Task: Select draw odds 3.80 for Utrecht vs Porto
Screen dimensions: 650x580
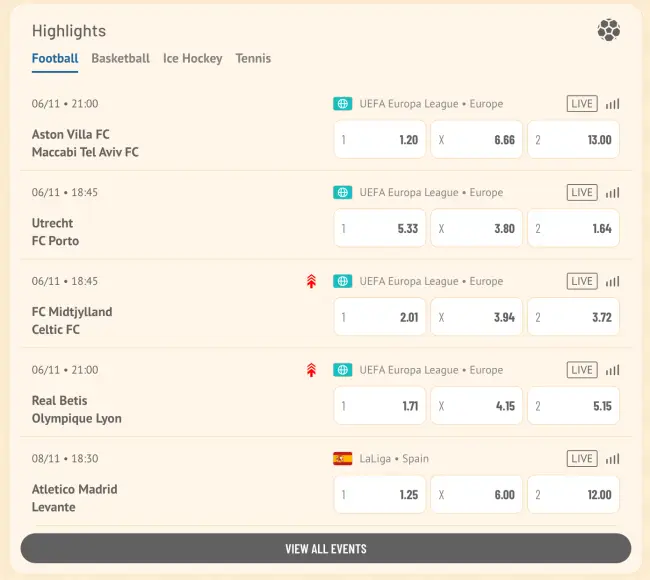Action: pyautogui.click(x=476, y=229)
